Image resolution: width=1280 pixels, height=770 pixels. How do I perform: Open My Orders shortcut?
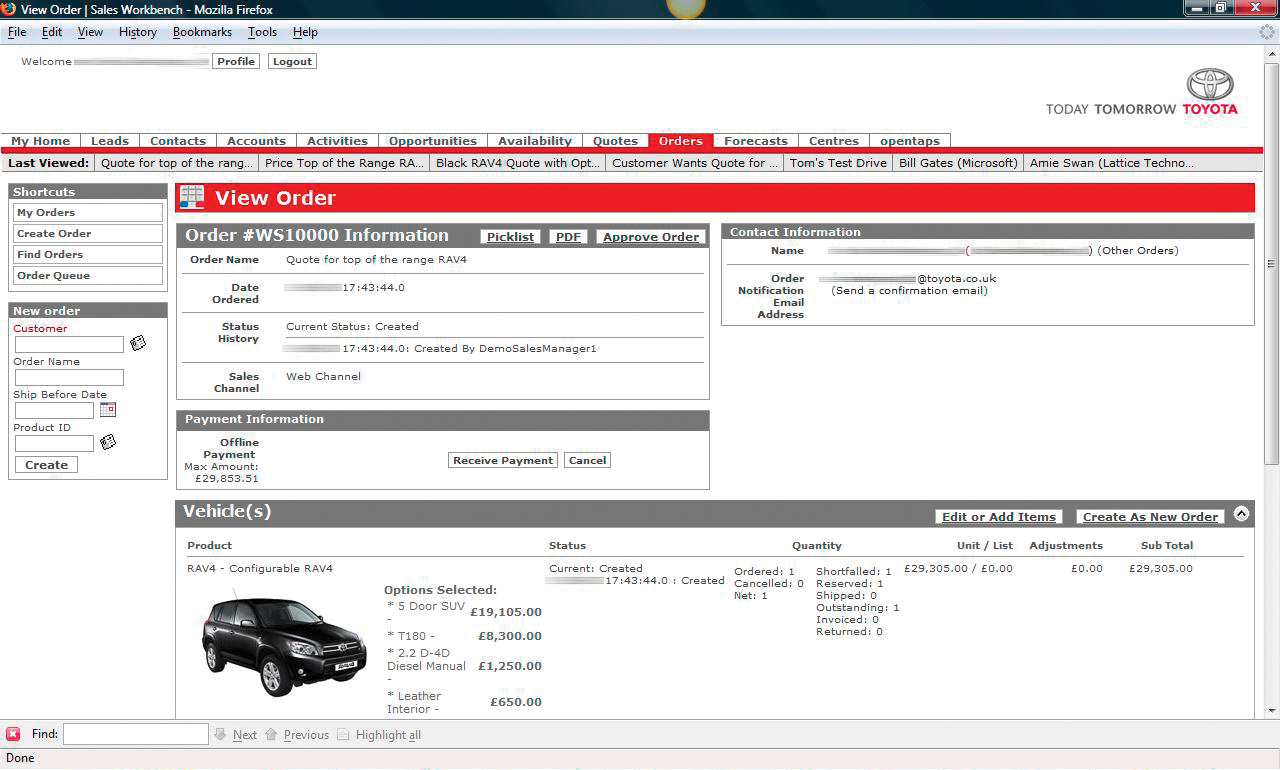point(87,212)
